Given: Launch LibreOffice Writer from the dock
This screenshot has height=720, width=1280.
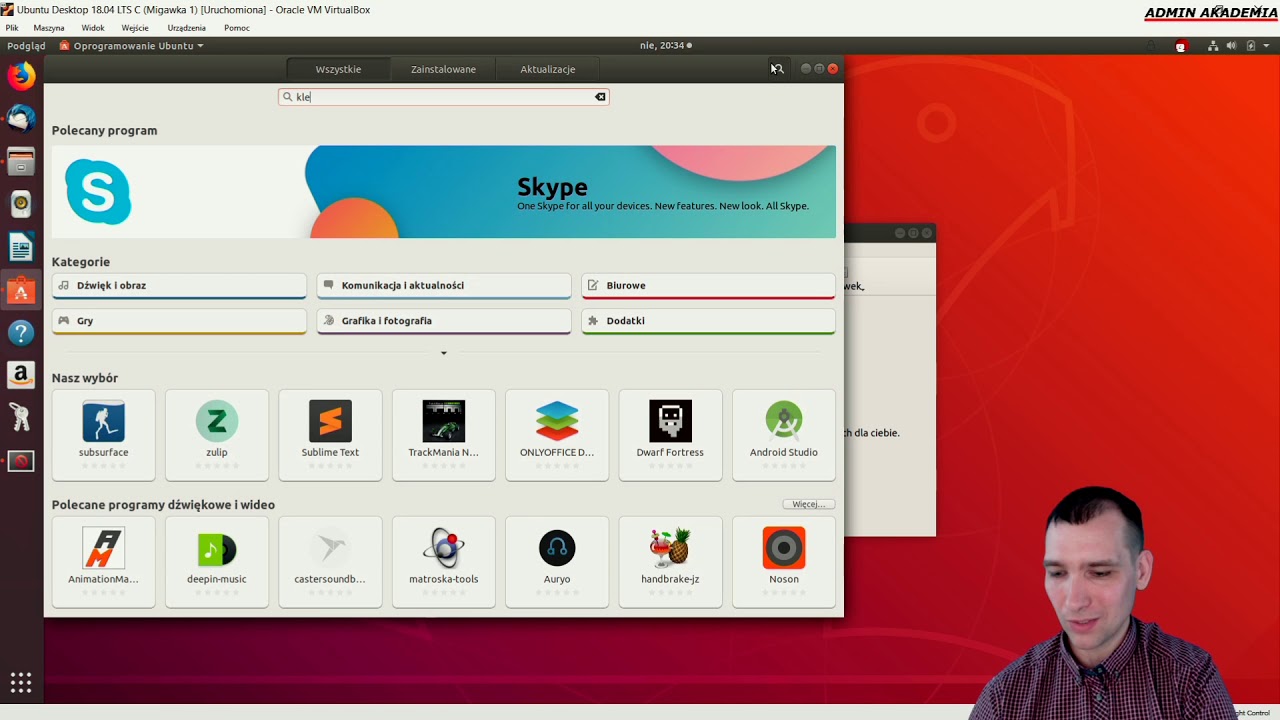Looking at the screenshot, I should pos(21,247).
